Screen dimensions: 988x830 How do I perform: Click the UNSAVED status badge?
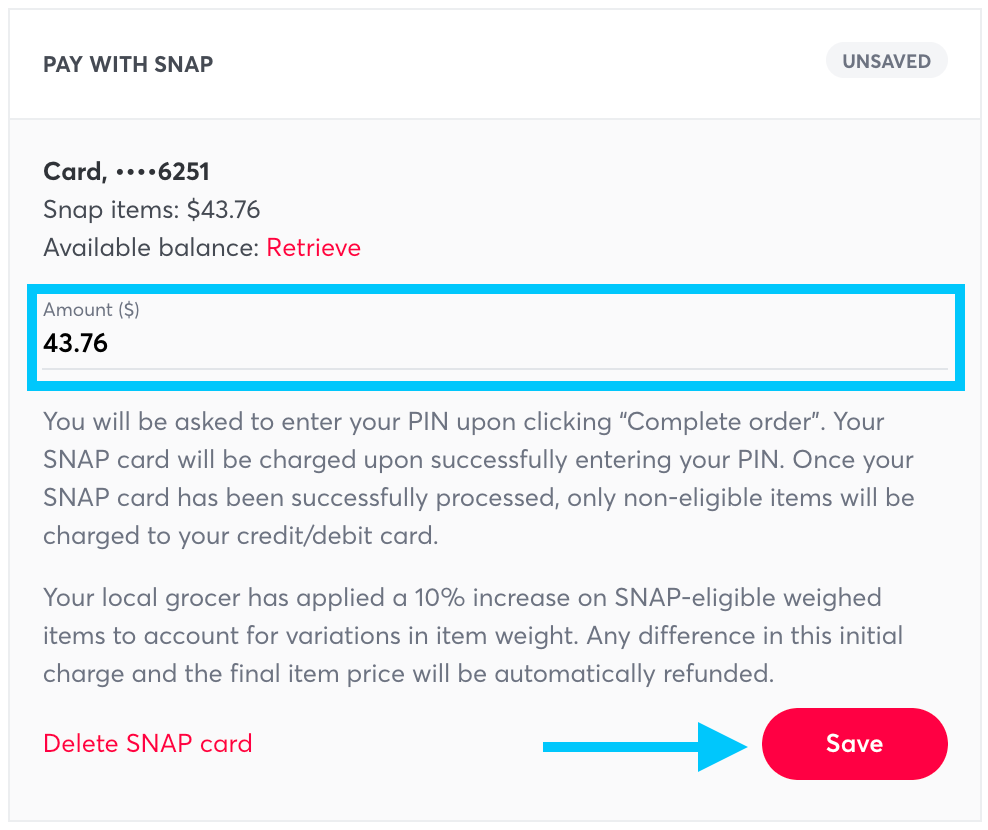coord(886,61)
